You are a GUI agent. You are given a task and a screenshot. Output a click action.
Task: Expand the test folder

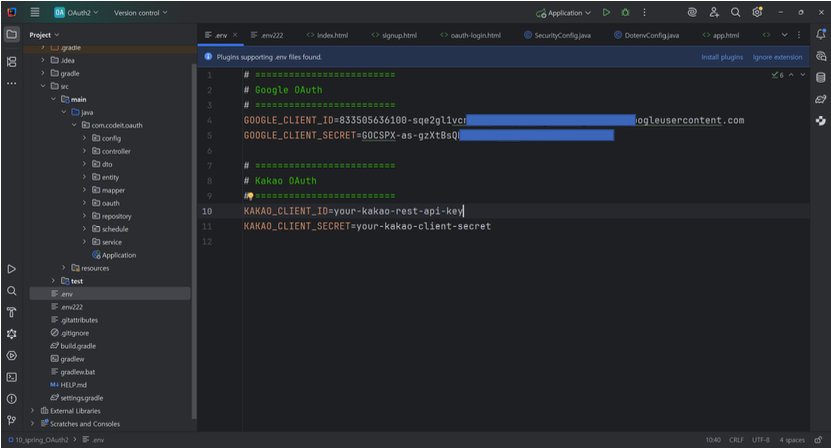click(53, 281)
